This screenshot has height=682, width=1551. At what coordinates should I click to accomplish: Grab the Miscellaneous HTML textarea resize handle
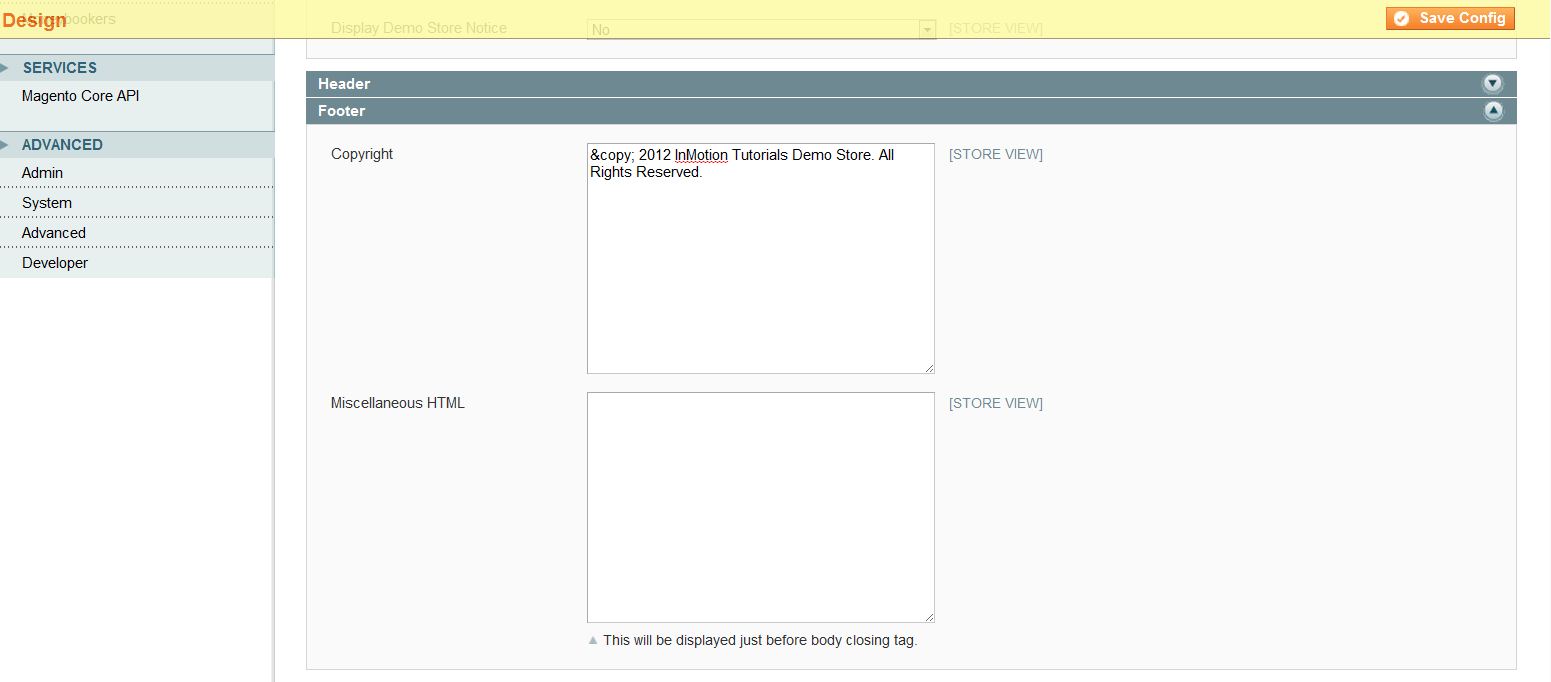tap(929, 617)
